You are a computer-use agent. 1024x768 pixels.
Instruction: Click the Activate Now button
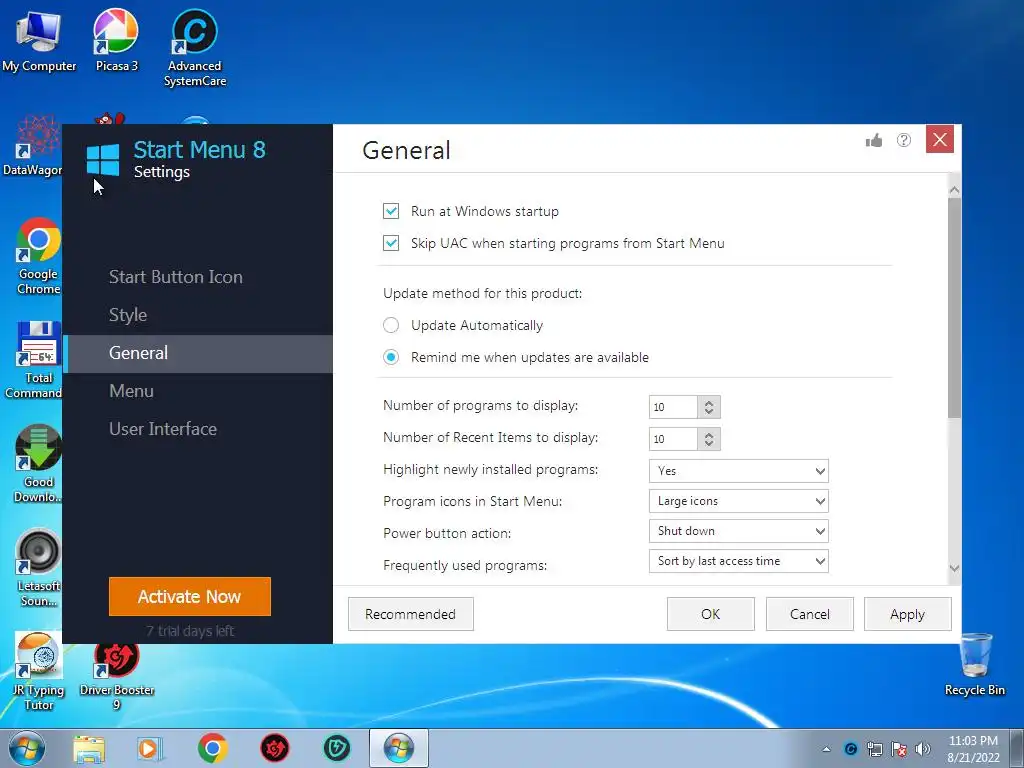tap(189, 596)
